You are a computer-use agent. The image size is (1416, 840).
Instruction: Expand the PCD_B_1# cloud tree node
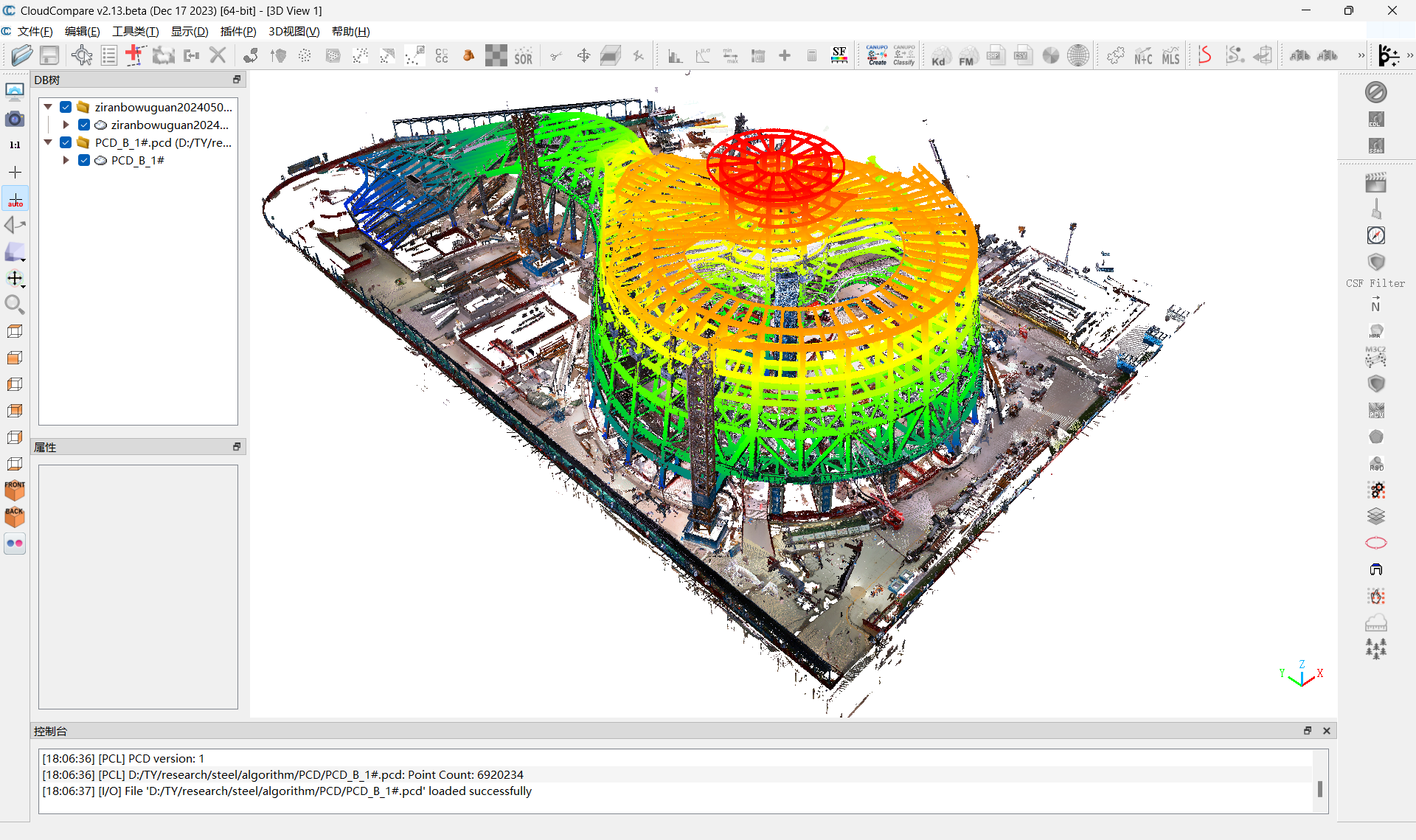(x=66, y=160)
